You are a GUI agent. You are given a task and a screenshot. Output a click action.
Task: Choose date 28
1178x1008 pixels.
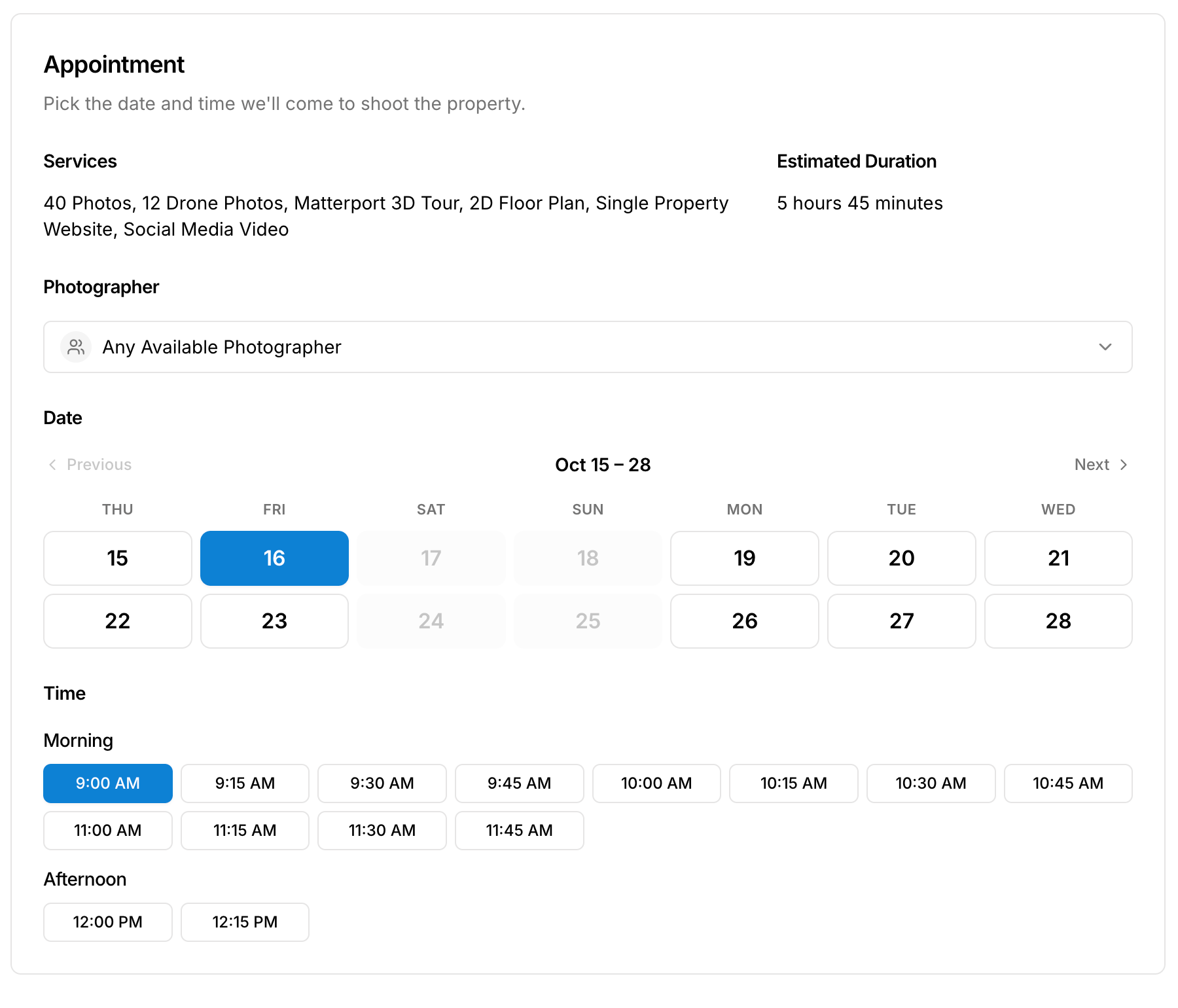[x=1058, y=621]
